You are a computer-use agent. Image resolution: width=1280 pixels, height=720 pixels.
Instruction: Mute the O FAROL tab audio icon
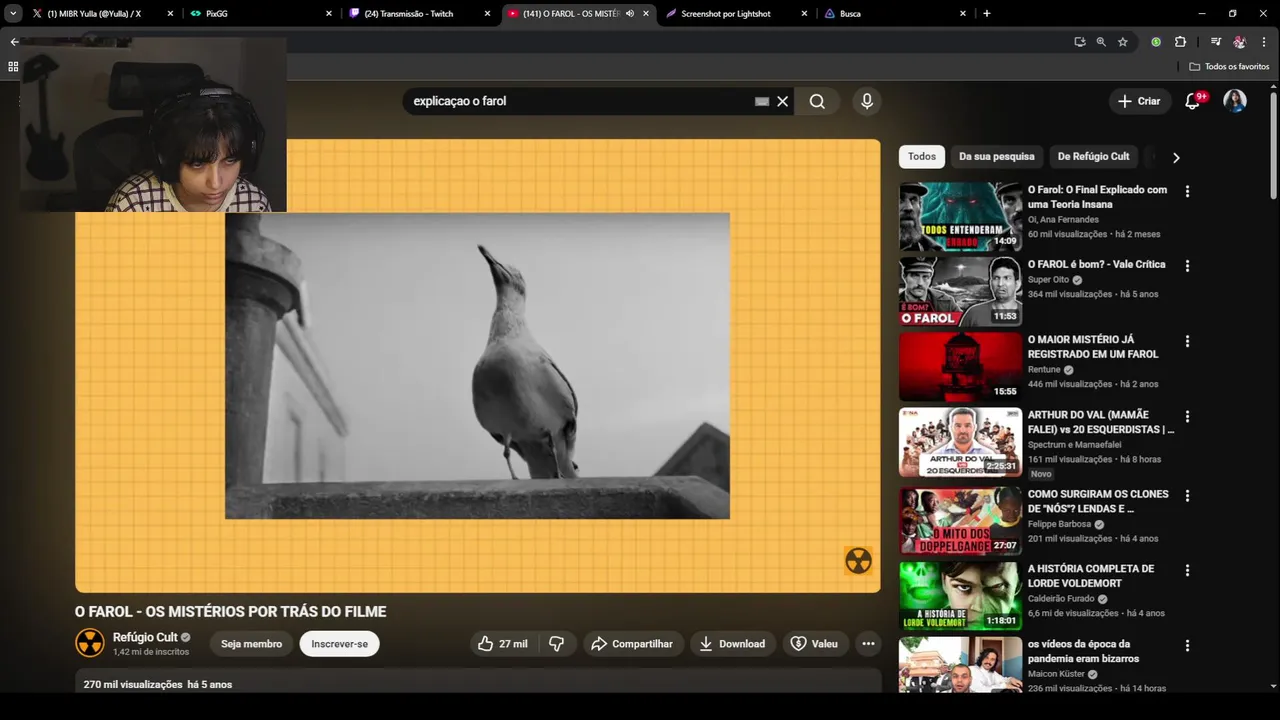(x=630, y=14)
